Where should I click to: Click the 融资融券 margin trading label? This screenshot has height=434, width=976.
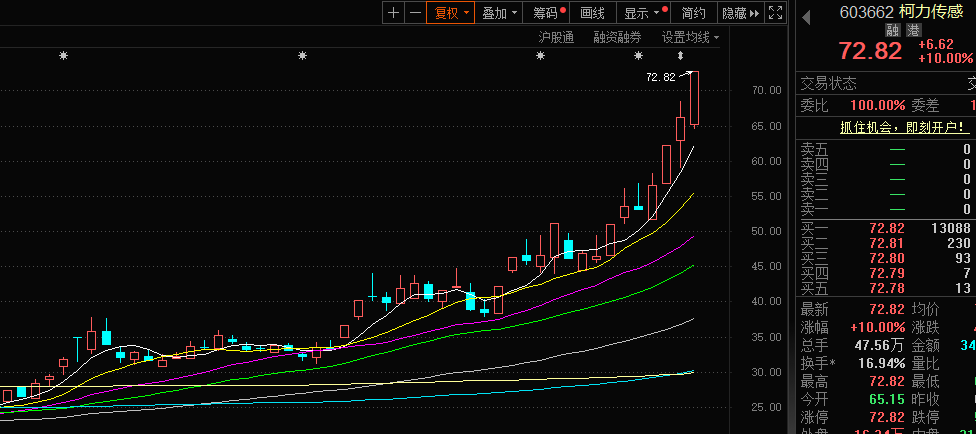617,37
